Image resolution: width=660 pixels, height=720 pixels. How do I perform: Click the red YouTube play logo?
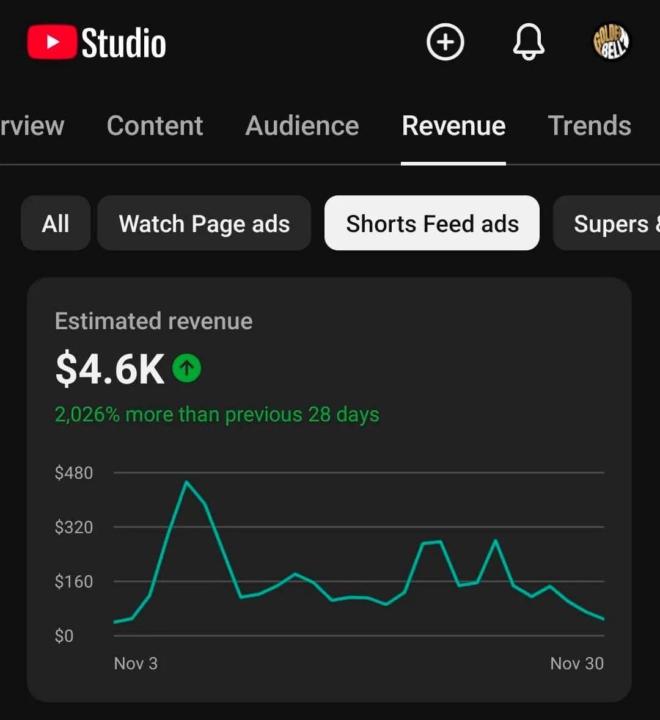pos(52,43)
